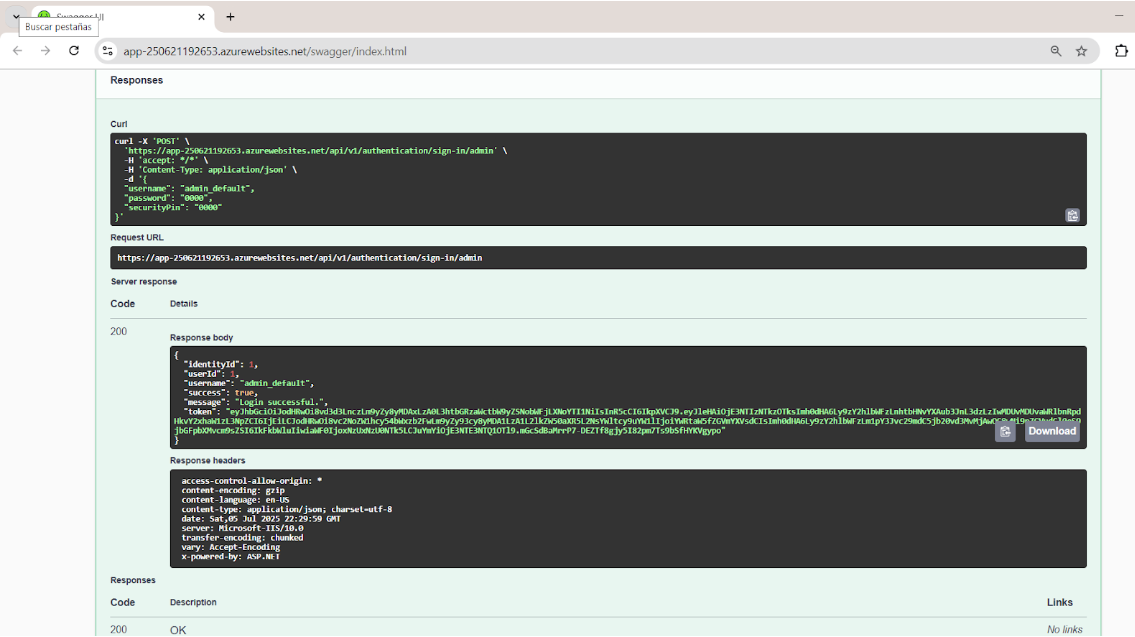Click the date response header line
Image resolution: width=1135 pixels, height=637 pixels.
point(261,518)
